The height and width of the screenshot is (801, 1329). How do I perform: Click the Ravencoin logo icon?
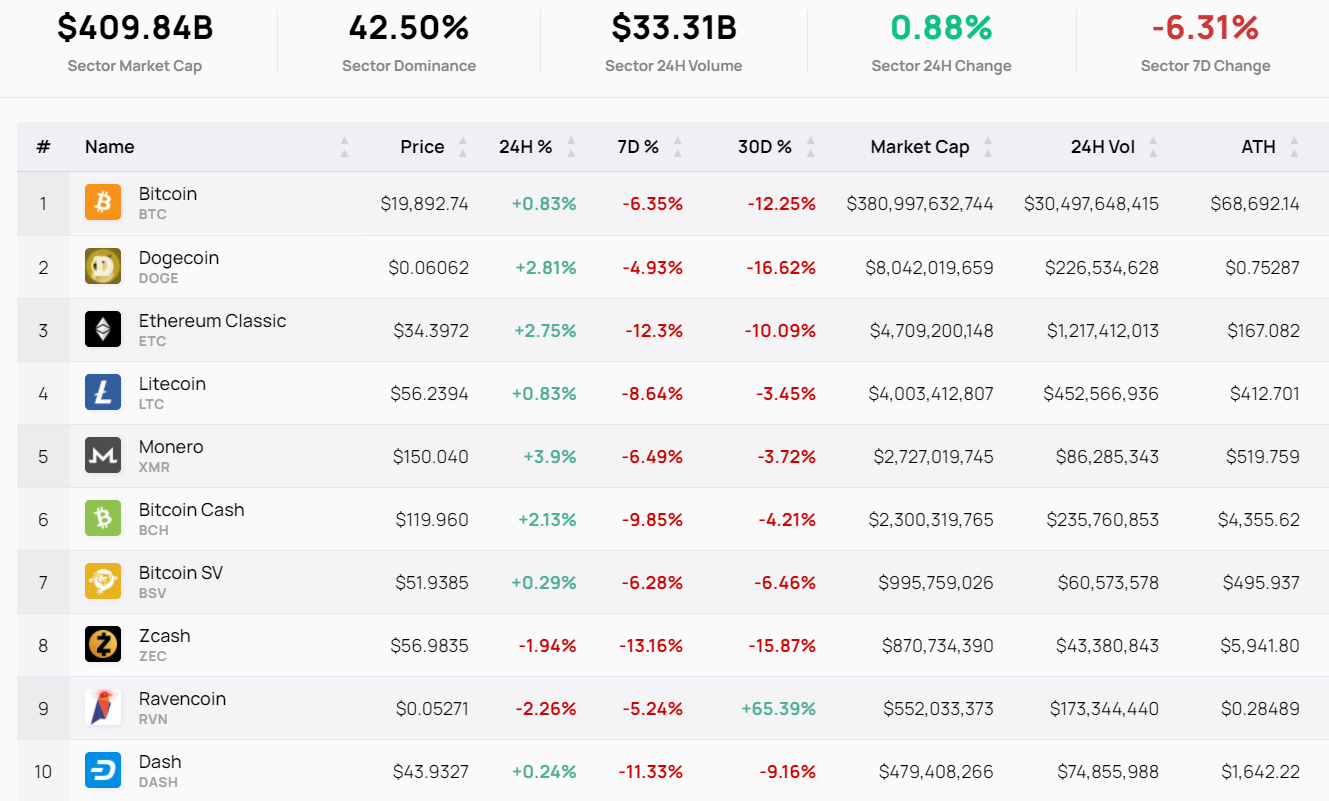[103, 707]
